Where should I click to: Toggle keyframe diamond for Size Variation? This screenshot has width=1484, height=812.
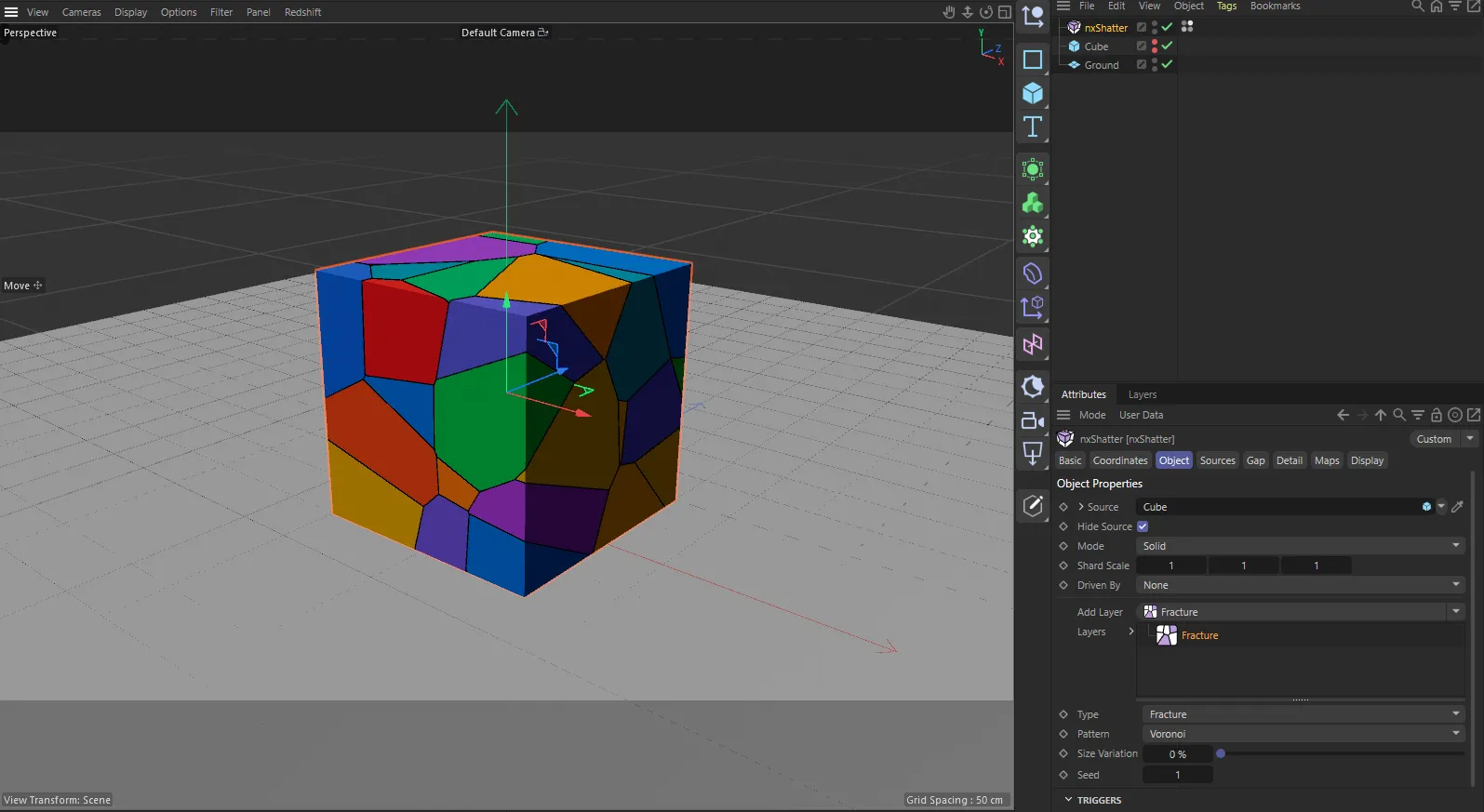[x=1063, y=753]
